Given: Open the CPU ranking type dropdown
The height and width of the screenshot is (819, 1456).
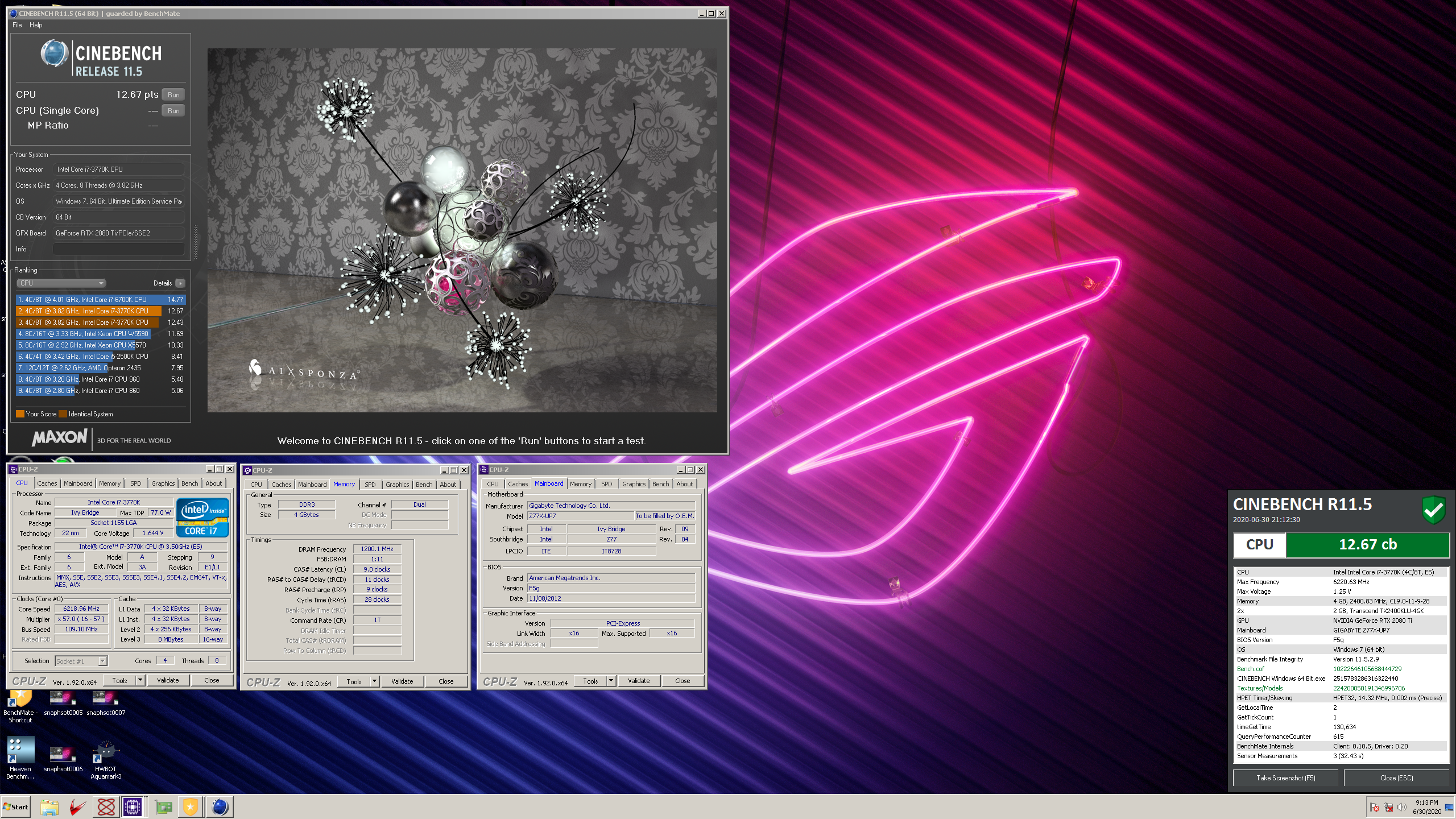Looking at the screenshot, I should point(61,283).
